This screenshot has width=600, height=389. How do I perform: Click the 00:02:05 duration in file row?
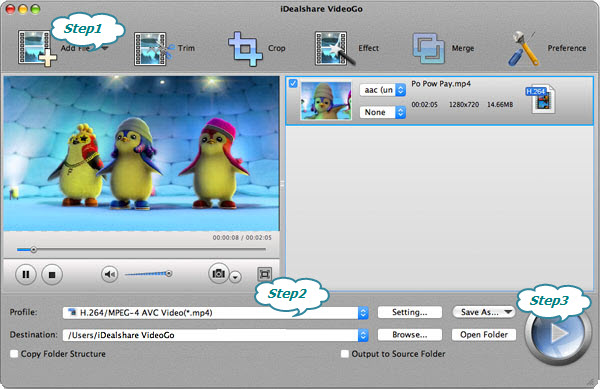424,104
